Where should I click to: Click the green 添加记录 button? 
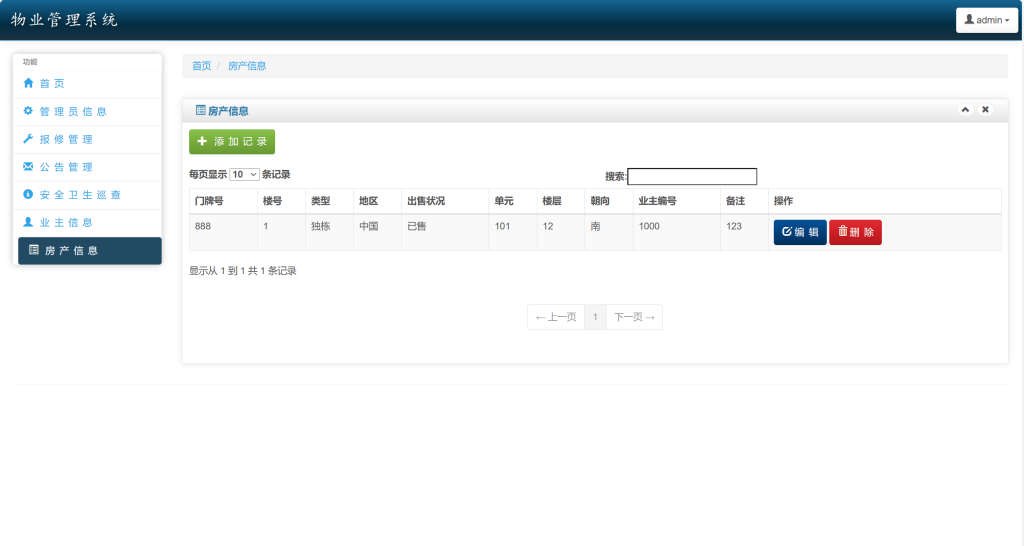[x=232, y=142]
